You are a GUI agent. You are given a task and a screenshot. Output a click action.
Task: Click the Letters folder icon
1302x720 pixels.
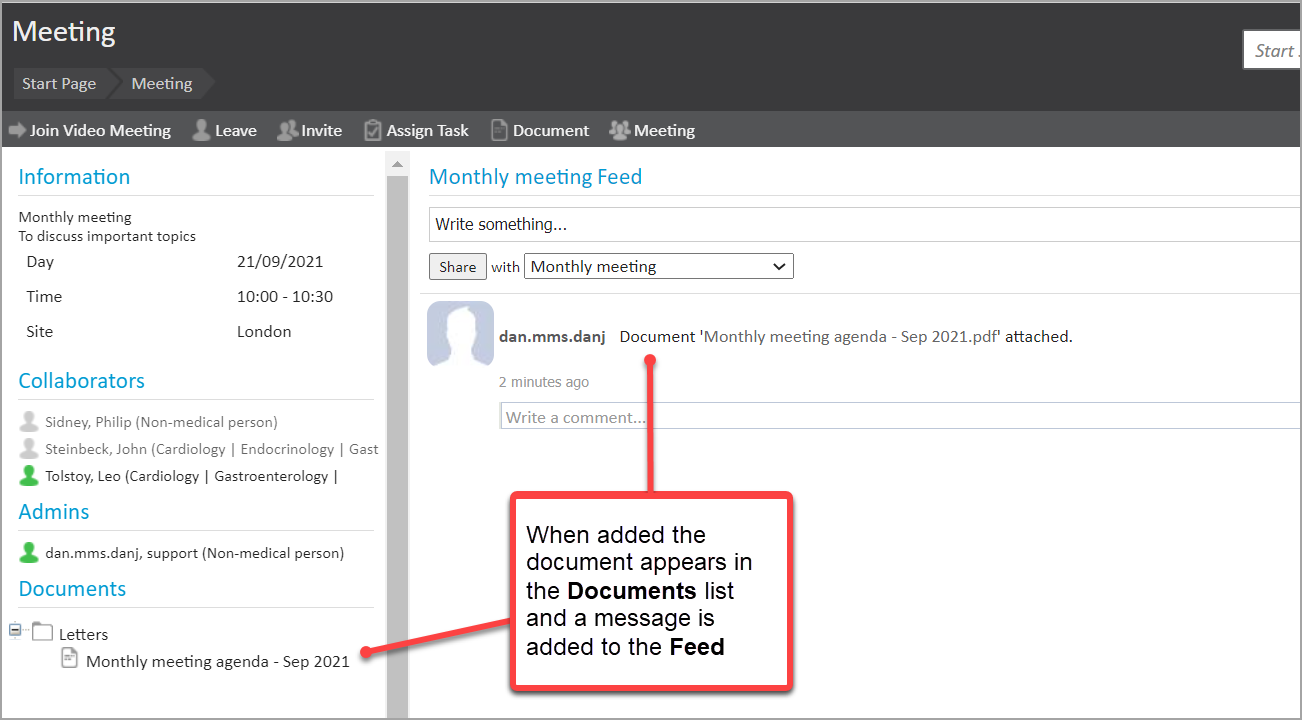[x=42, y=632]
